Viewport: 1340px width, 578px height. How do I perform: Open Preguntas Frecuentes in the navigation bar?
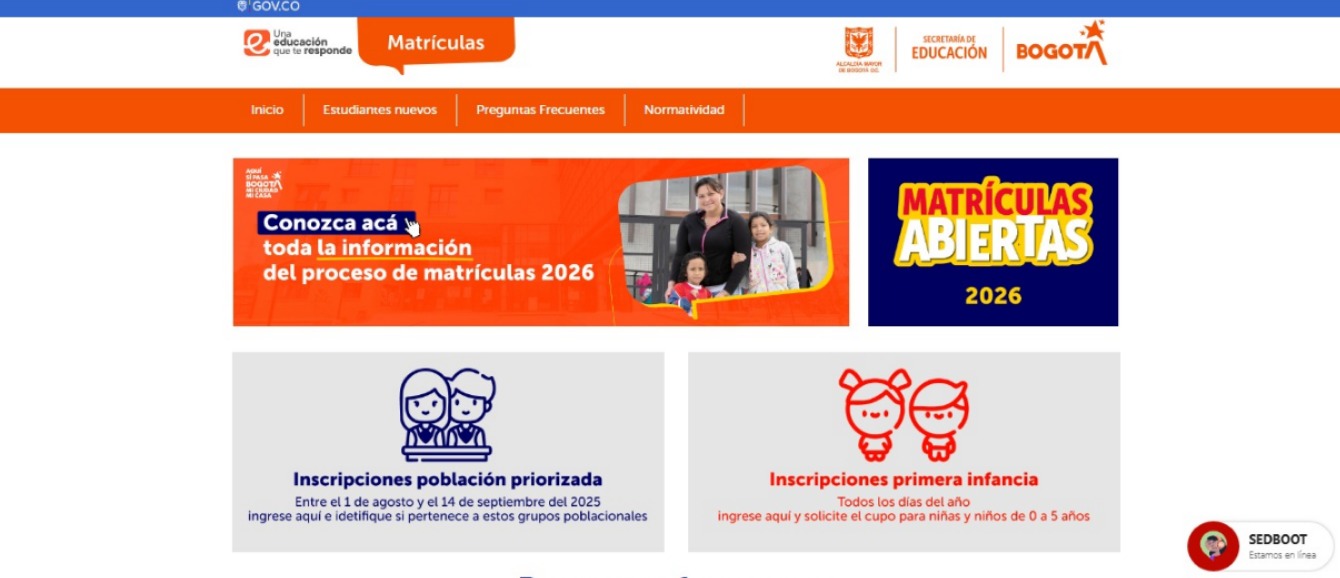tap(540, 110)
